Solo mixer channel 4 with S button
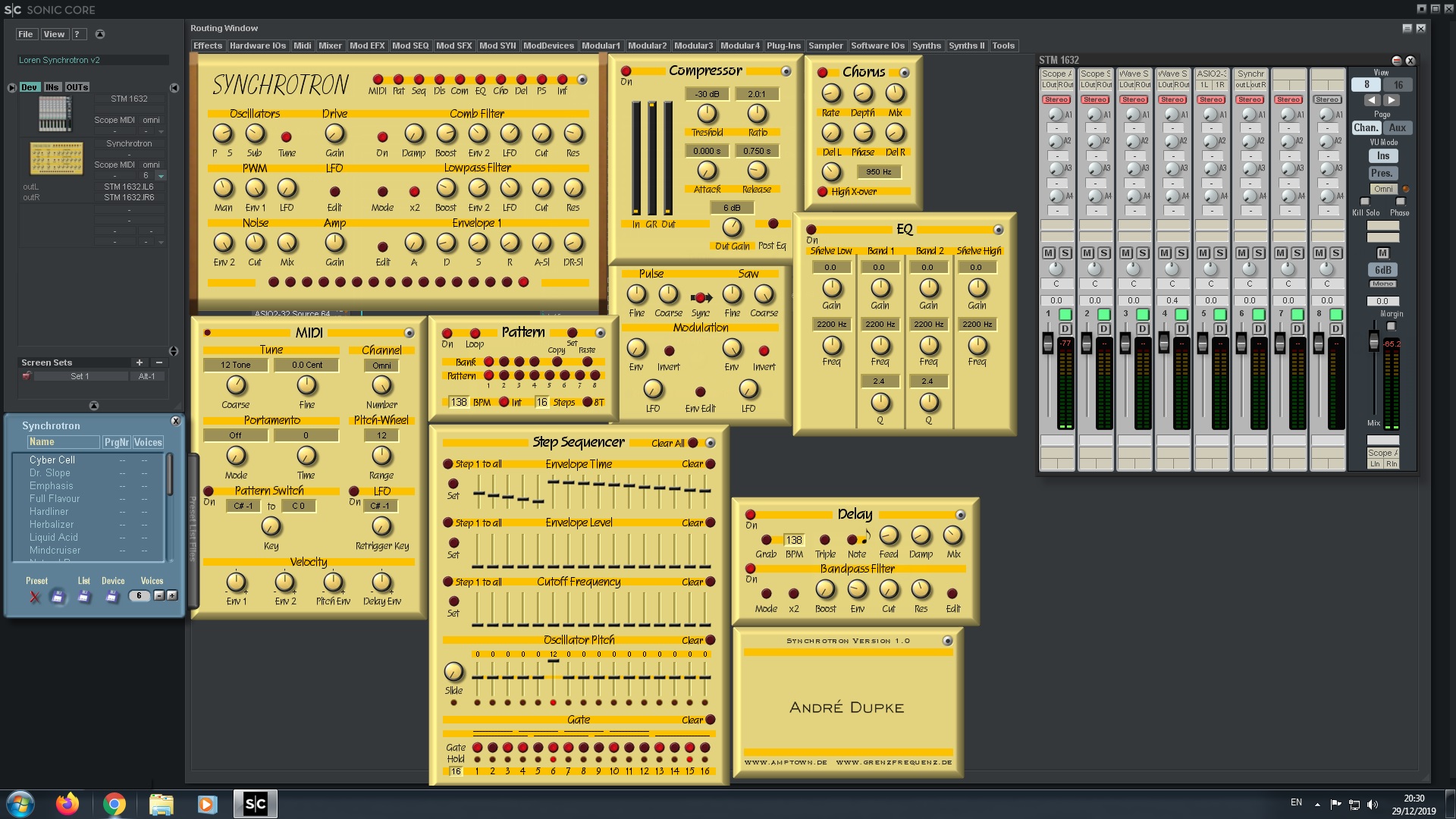The image size is (1456, 819). pyautogui.click(x=1181, y=253)
